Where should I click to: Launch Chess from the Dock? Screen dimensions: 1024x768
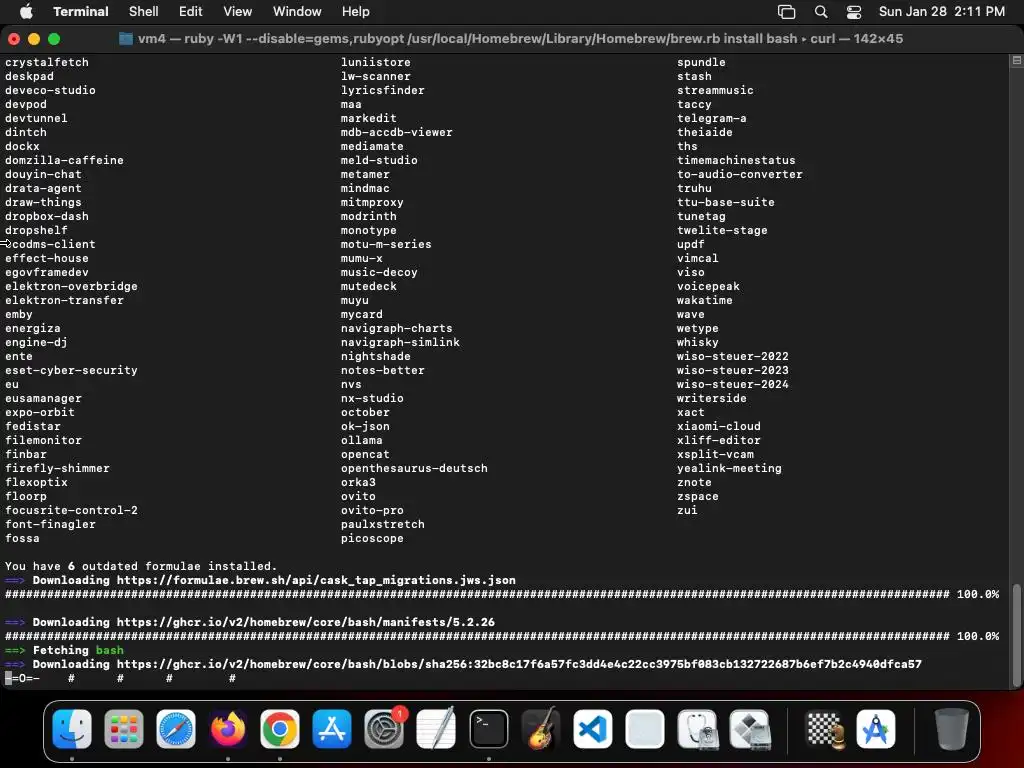click(824, 729)
